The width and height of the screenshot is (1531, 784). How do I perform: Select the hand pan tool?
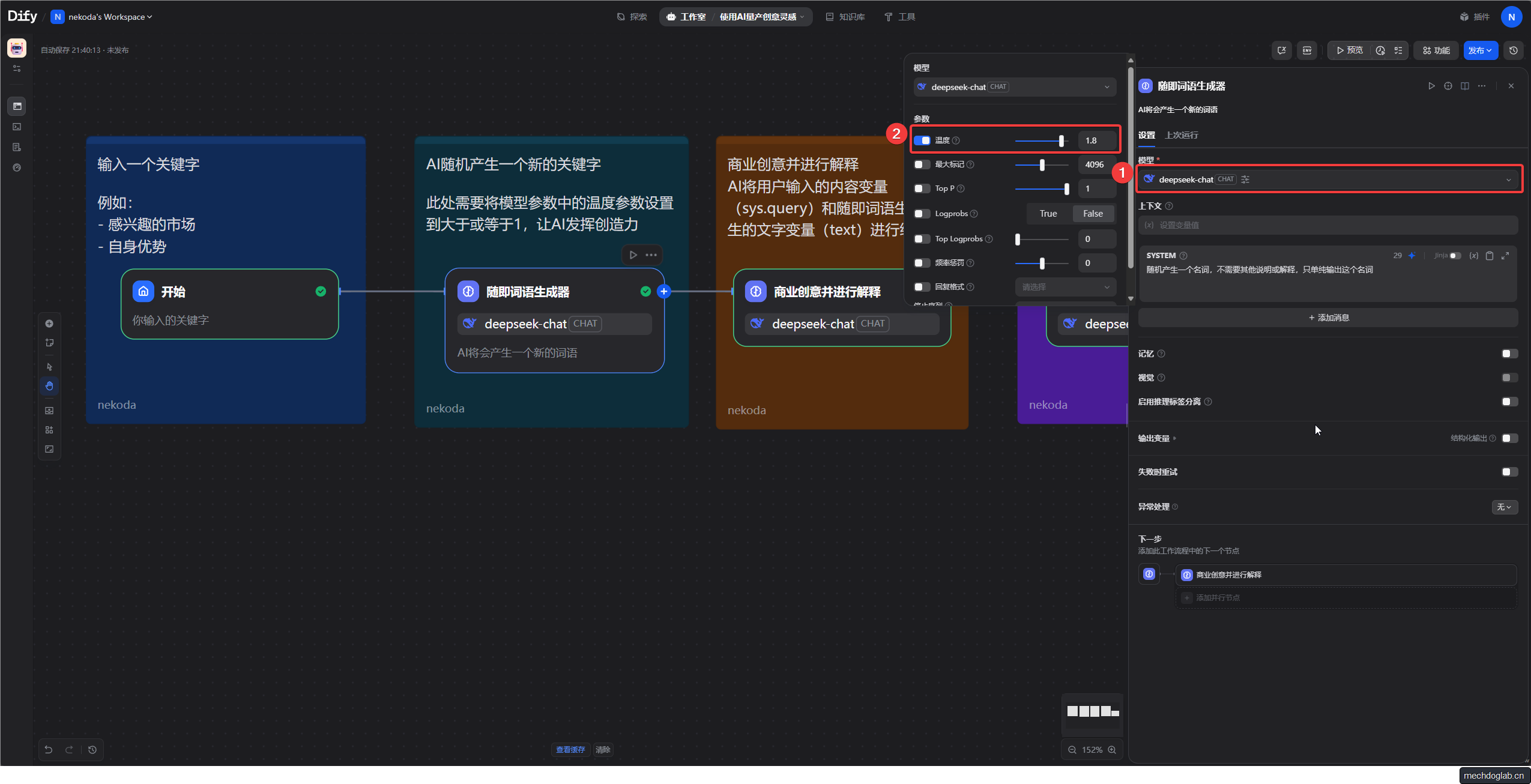pos(49,386)
